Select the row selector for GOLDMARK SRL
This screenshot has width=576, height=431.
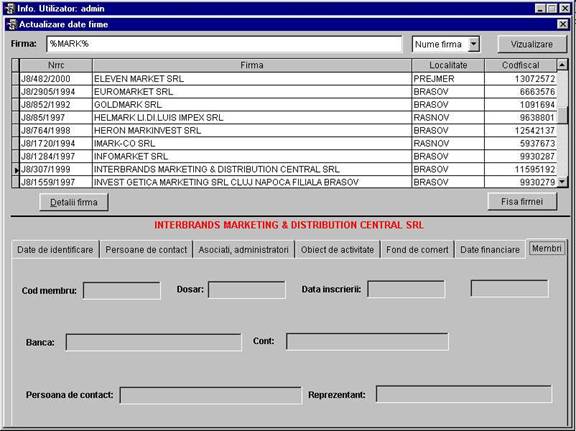[x=15, y=105]
